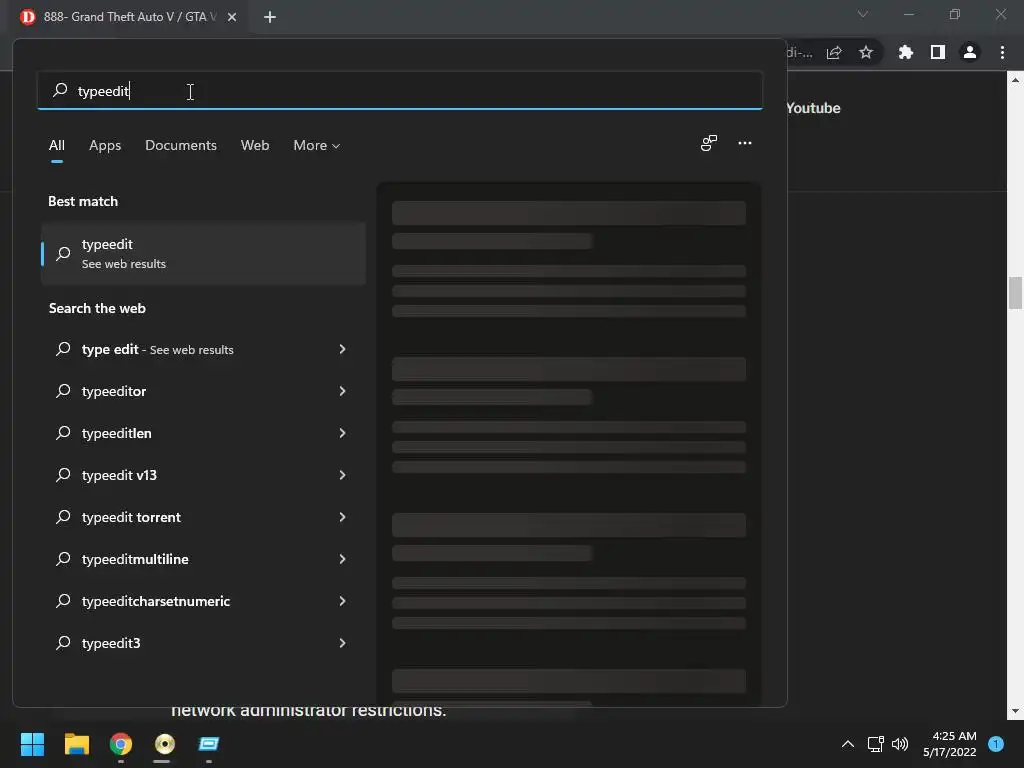
Task: Expand the typeeditcharsetnumeric suggestion arrow
Action: pos(342,601)
